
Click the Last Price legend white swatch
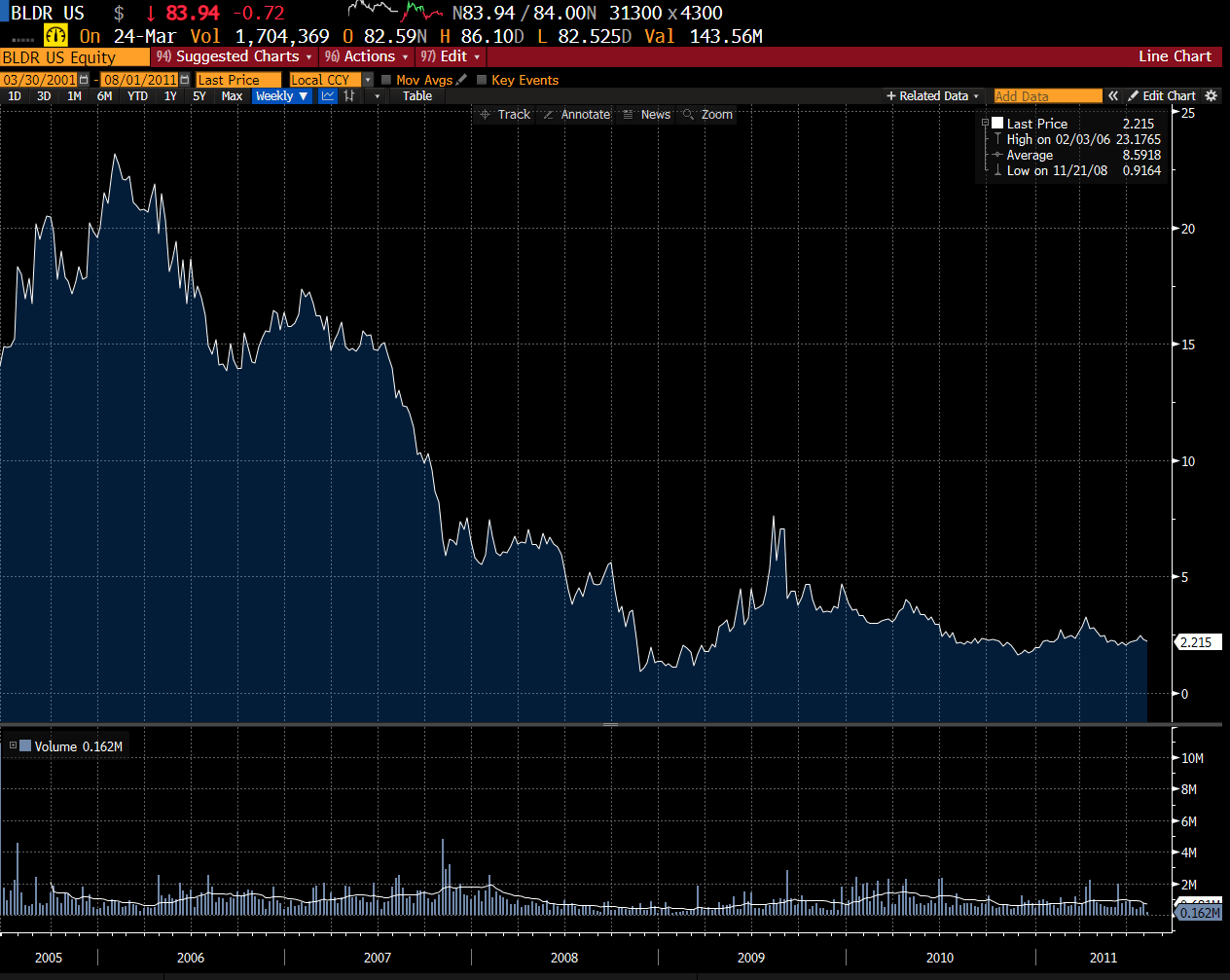pos(997,124)
